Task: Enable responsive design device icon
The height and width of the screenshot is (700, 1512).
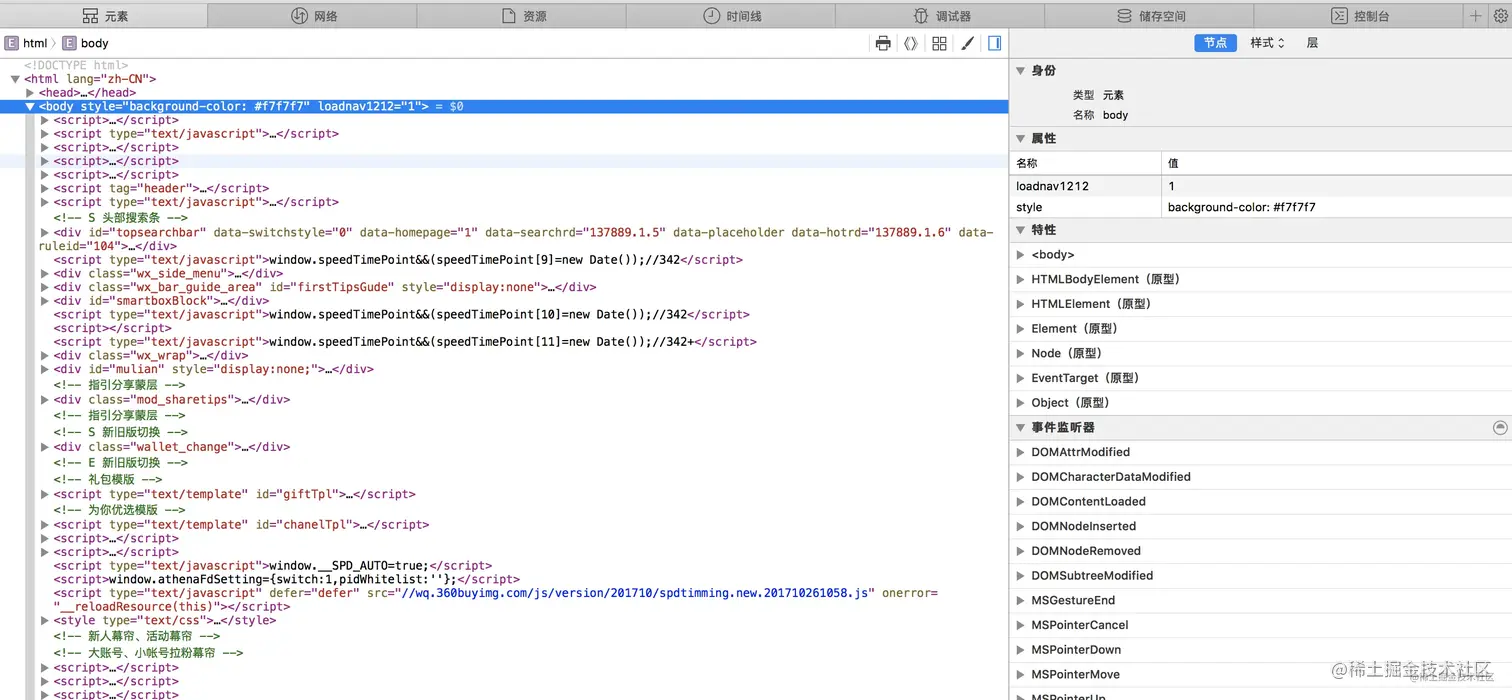Action: (993, 43)
